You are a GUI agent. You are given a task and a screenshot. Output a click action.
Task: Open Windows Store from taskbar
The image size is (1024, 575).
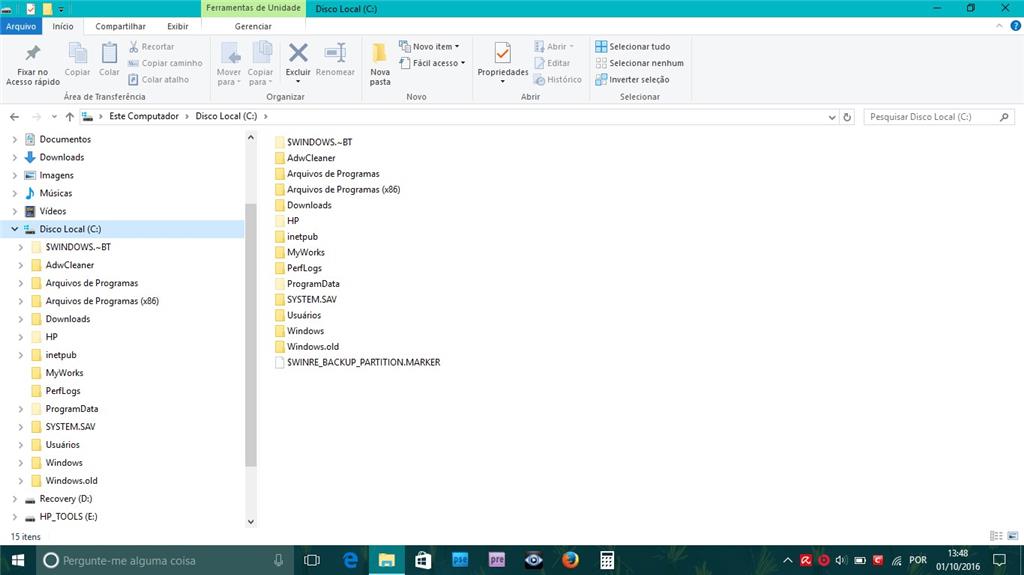pos(423,560)
